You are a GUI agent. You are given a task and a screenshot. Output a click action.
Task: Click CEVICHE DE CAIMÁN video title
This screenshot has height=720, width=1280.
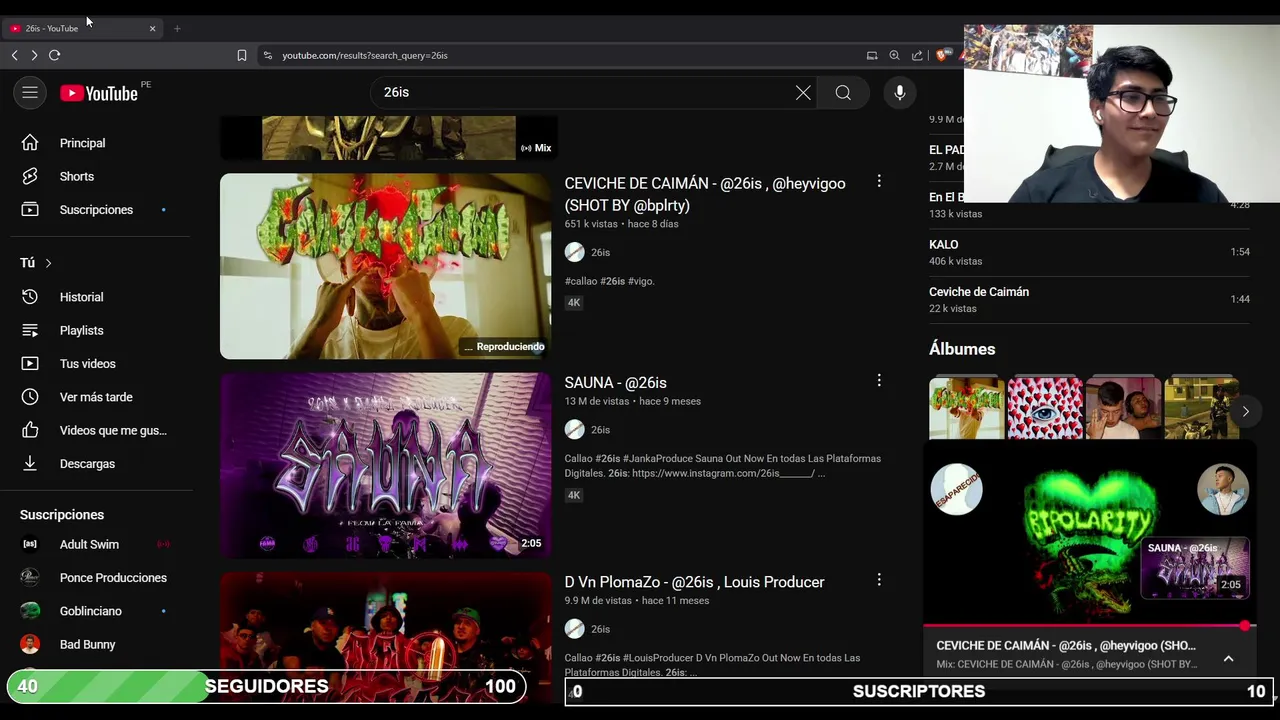pos(705,194)
